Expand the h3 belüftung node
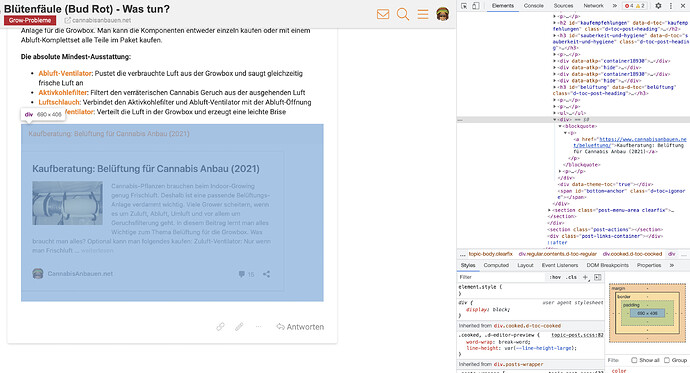Viewport: 690px width, 373px height. coord(554,87)
